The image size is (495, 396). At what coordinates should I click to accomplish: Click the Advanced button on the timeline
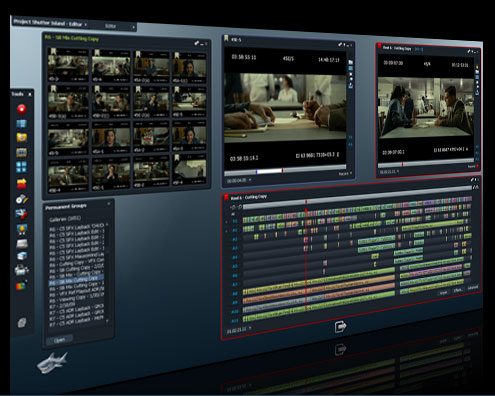click(472, 288)
